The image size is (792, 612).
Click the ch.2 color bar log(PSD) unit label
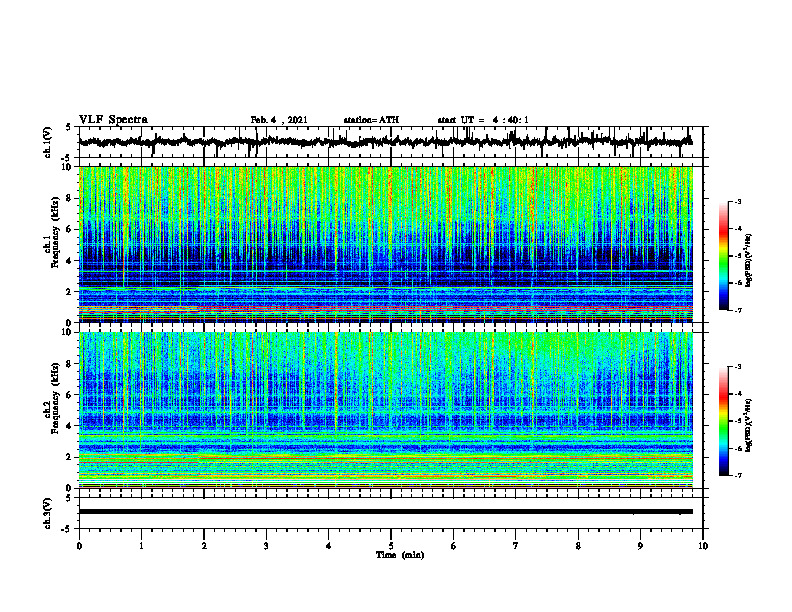(748, 425)
